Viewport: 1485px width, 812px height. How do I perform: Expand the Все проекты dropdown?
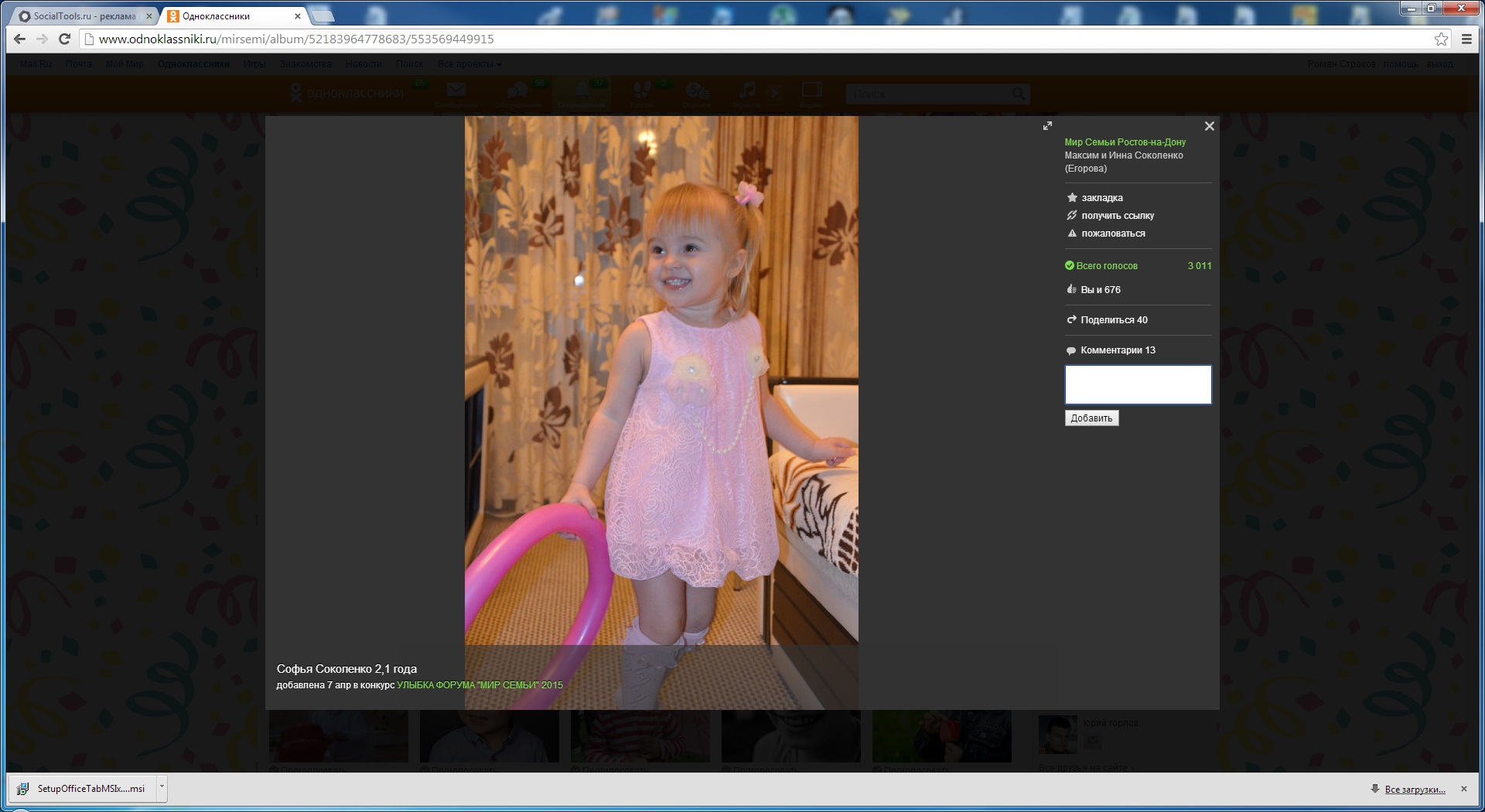pos(469,64)
